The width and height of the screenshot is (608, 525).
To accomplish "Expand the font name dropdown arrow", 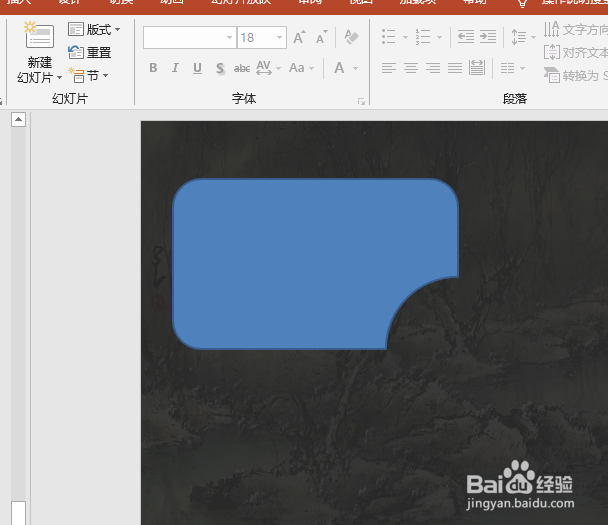I will pyautogui.click(x=230, y=38).
